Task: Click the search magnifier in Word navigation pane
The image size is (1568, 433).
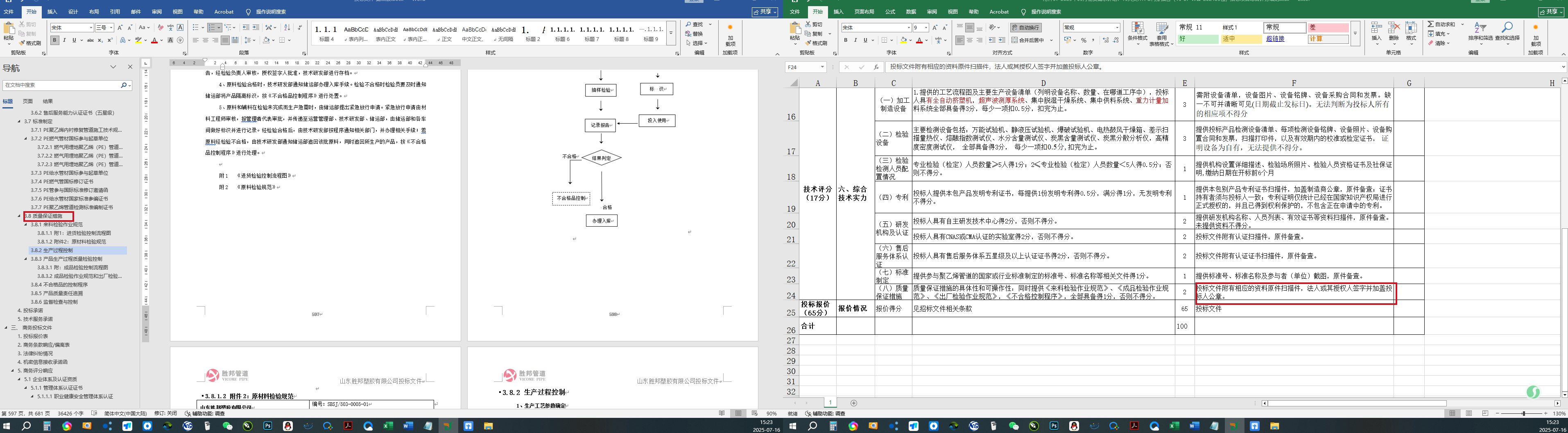Action: click(x=123, y=85)
